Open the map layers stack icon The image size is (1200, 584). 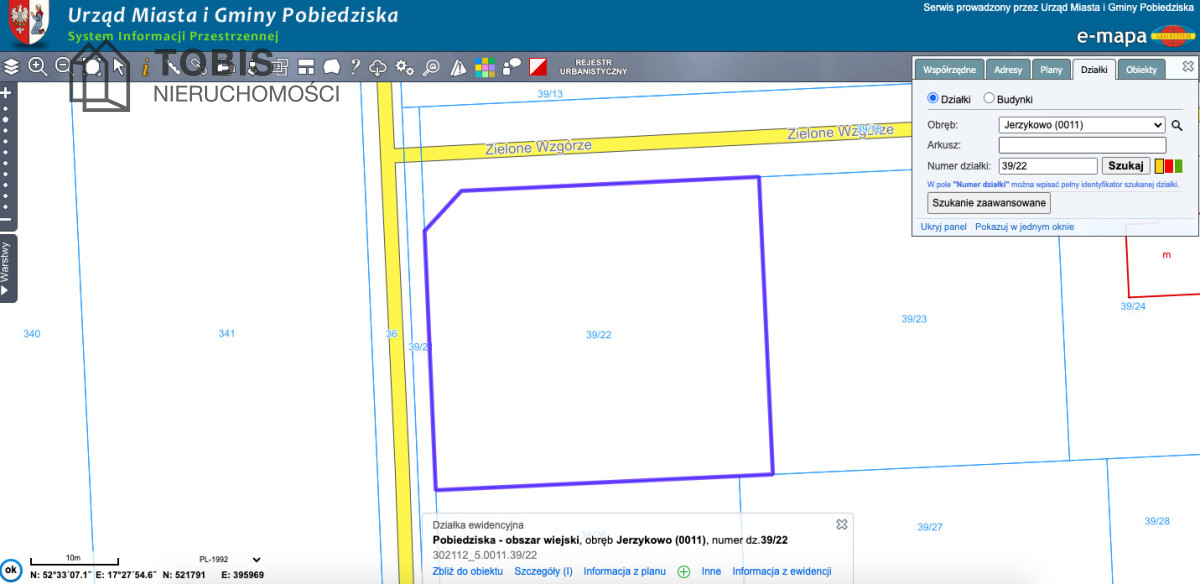(11, 67)
